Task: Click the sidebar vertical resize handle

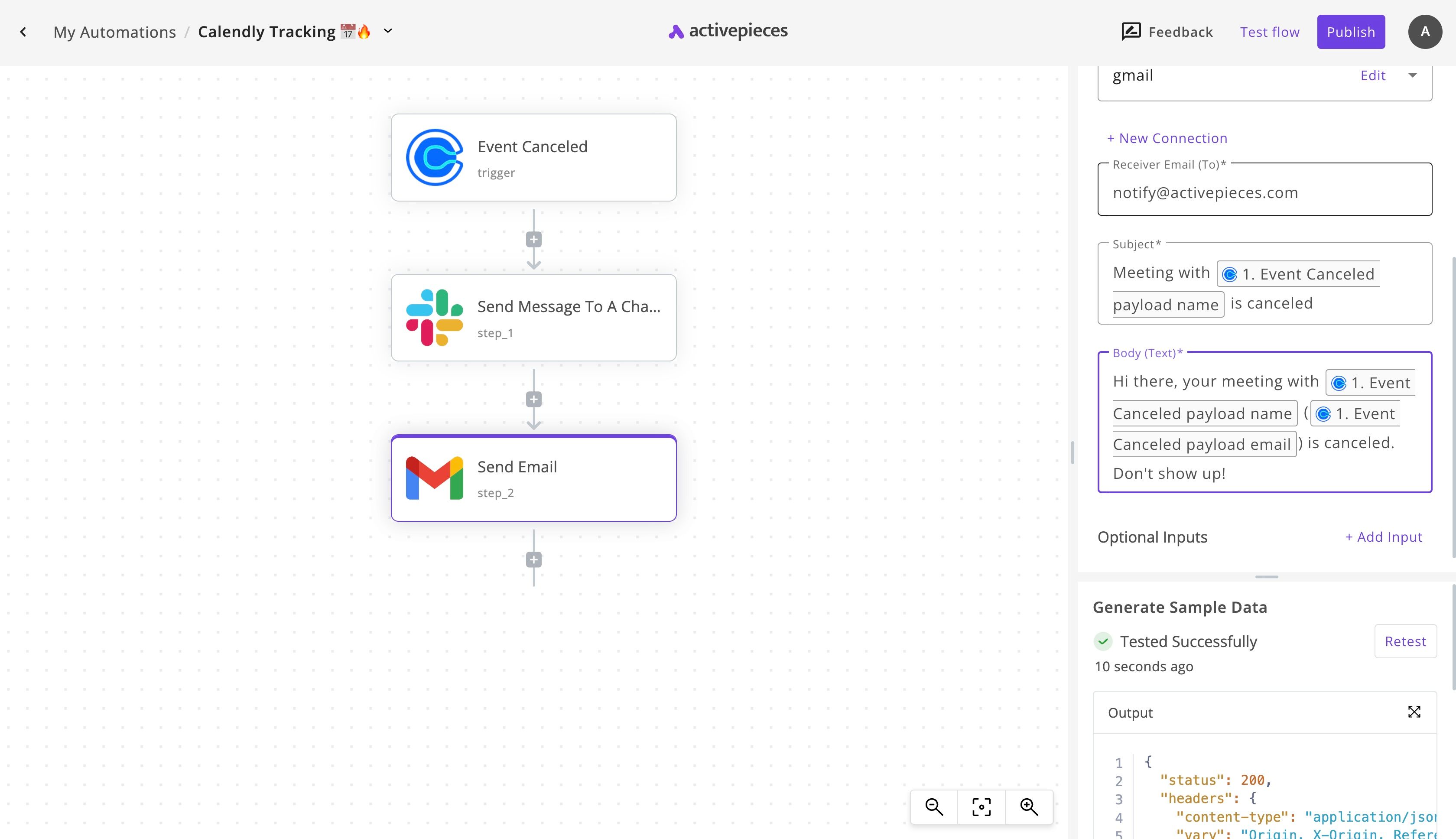Action: pyautogui.click(x=1072, y=452)
